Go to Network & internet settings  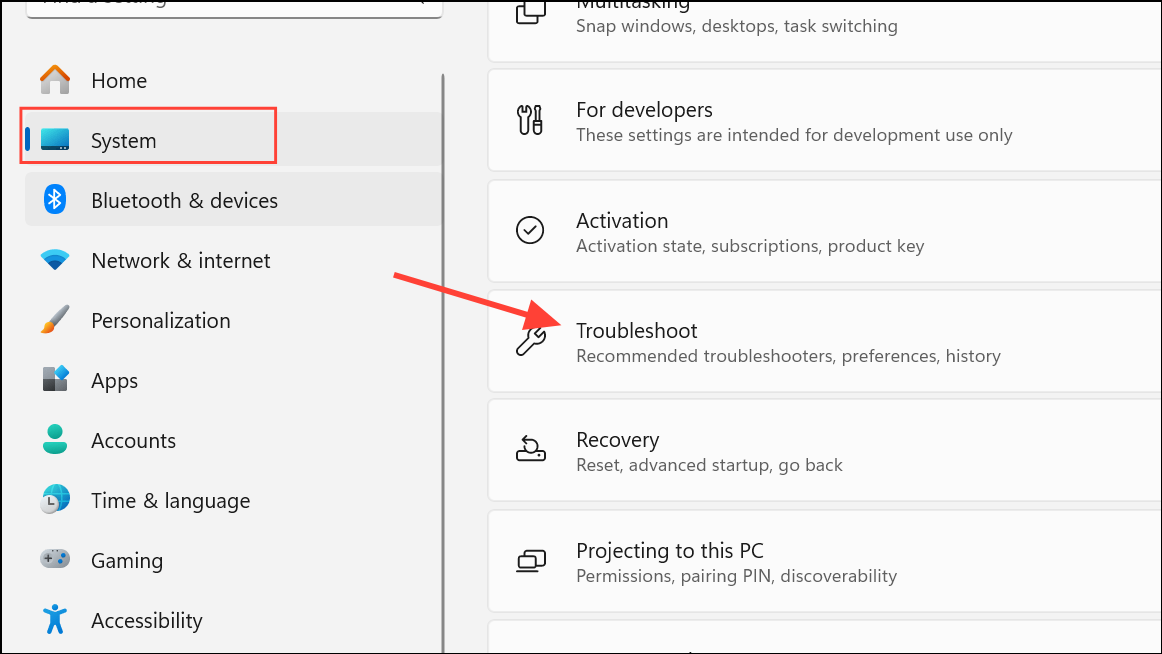180,261
